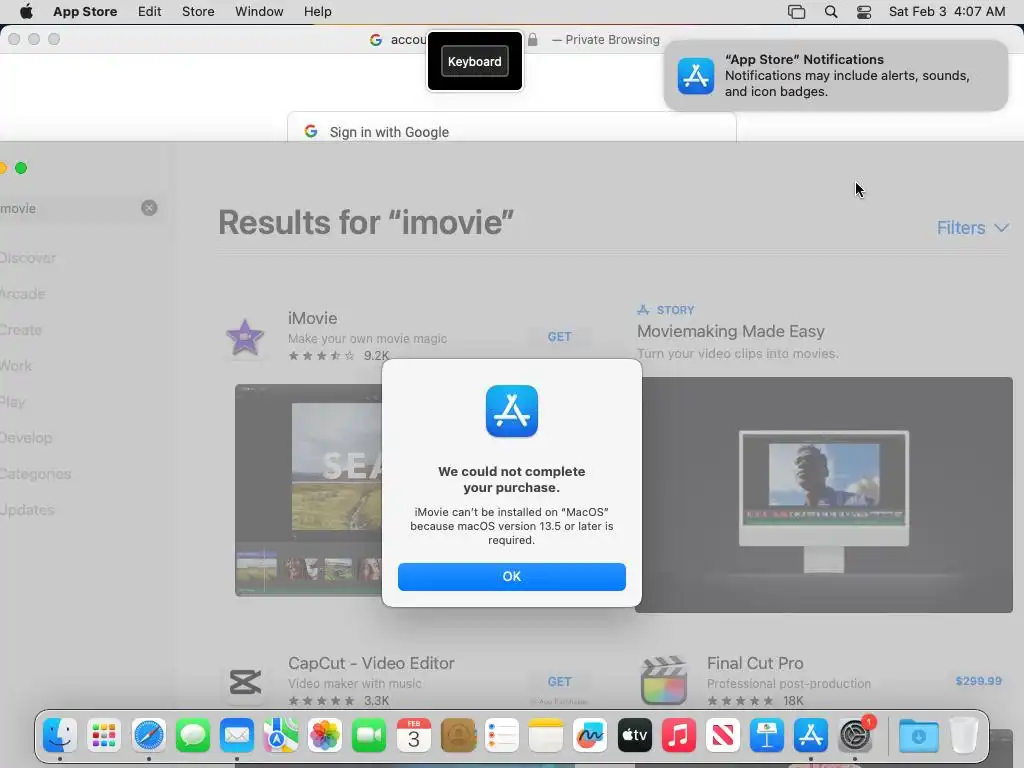The width and height of the screenshot is (1024, 768).
Task: Open Mail from the Dock
Action: (x=236, y=736)
